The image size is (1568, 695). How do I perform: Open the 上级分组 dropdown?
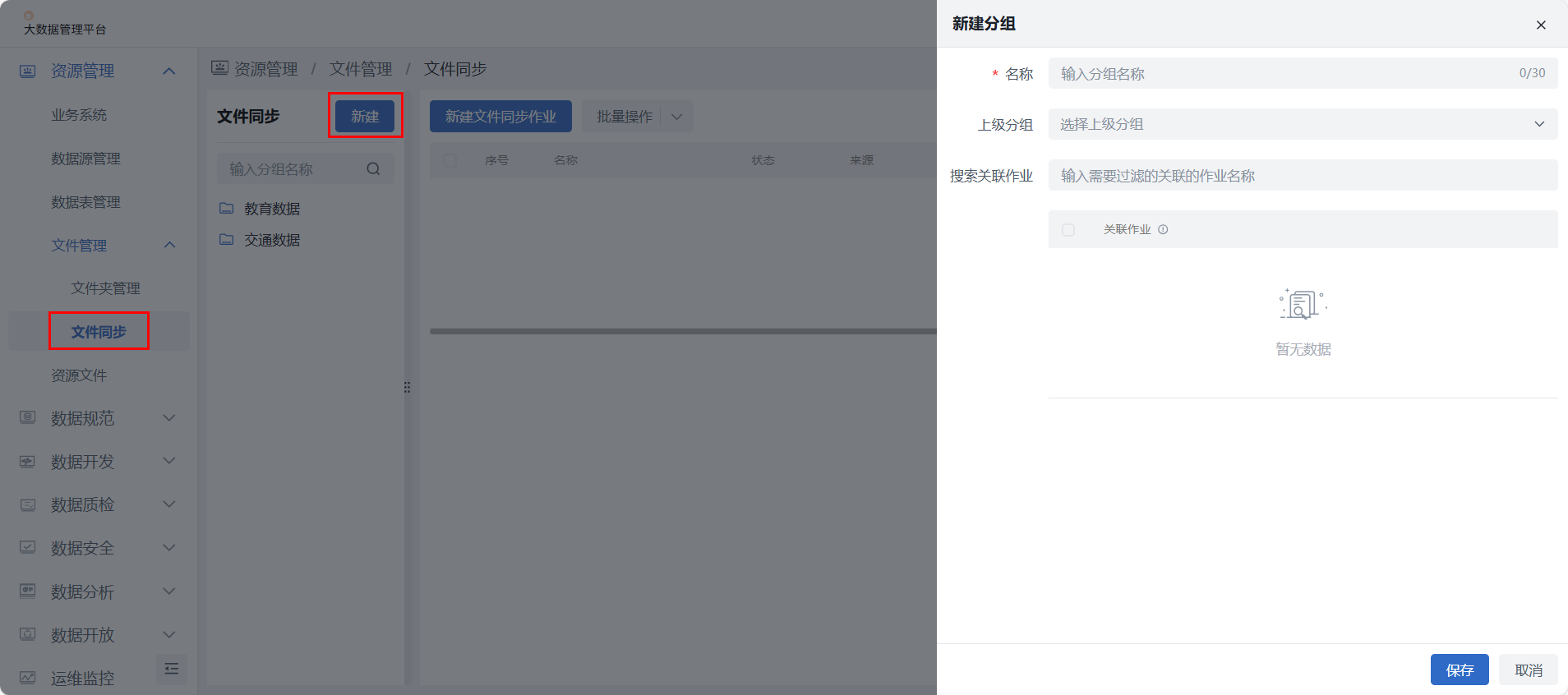[x=1303, y=124]
